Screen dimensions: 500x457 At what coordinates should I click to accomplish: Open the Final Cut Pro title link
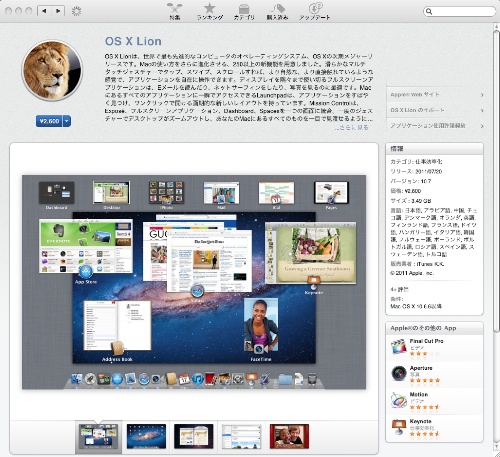pos(426,341)
